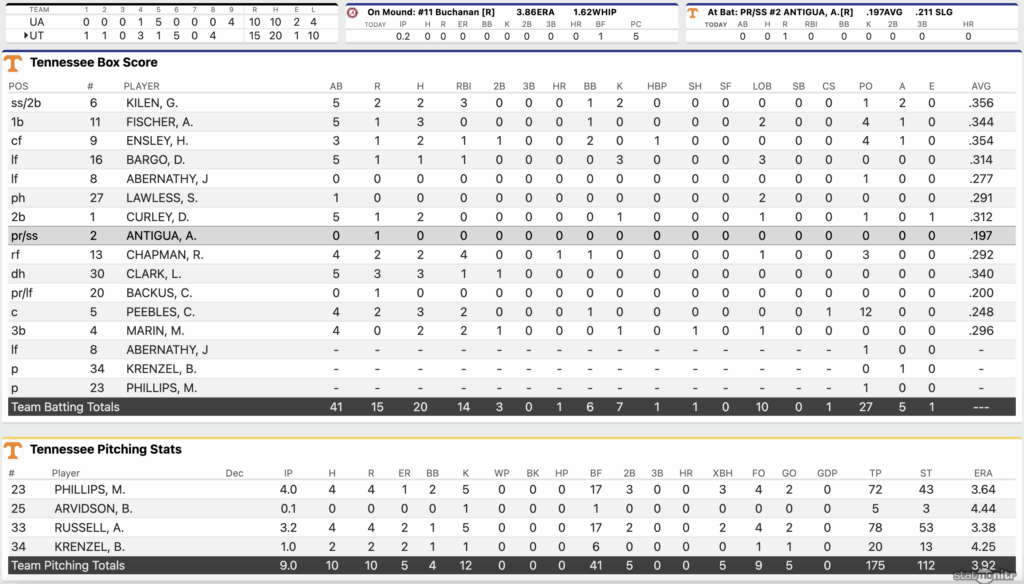Image resolution: width=1024 pixels, height=584 pixels.
Task: Click the Team Batting Totals row
Action: [x=512, y=407]
